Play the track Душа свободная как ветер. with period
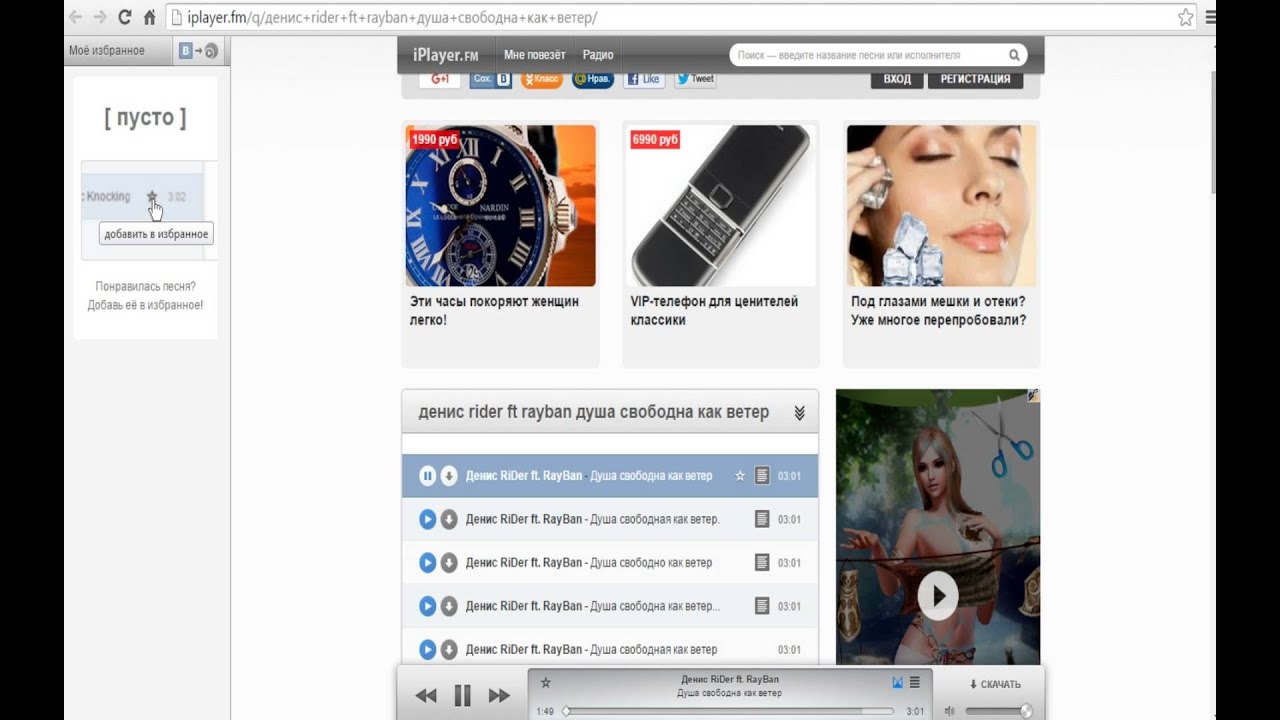The height and width of the screenshot is (720, 1280). (427, 519)
